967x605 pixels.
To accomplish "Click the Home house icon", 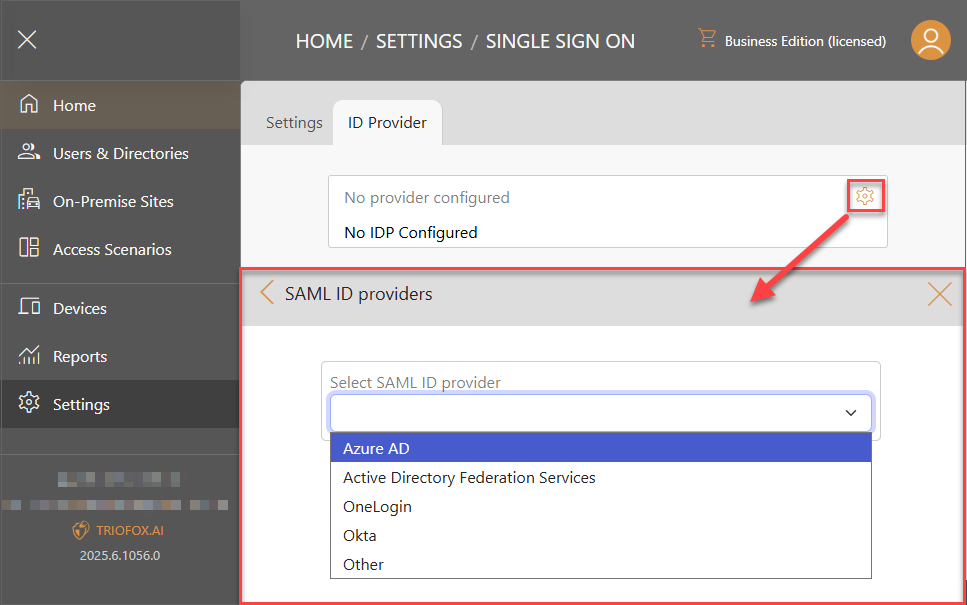I will click(x=29, y=104).
